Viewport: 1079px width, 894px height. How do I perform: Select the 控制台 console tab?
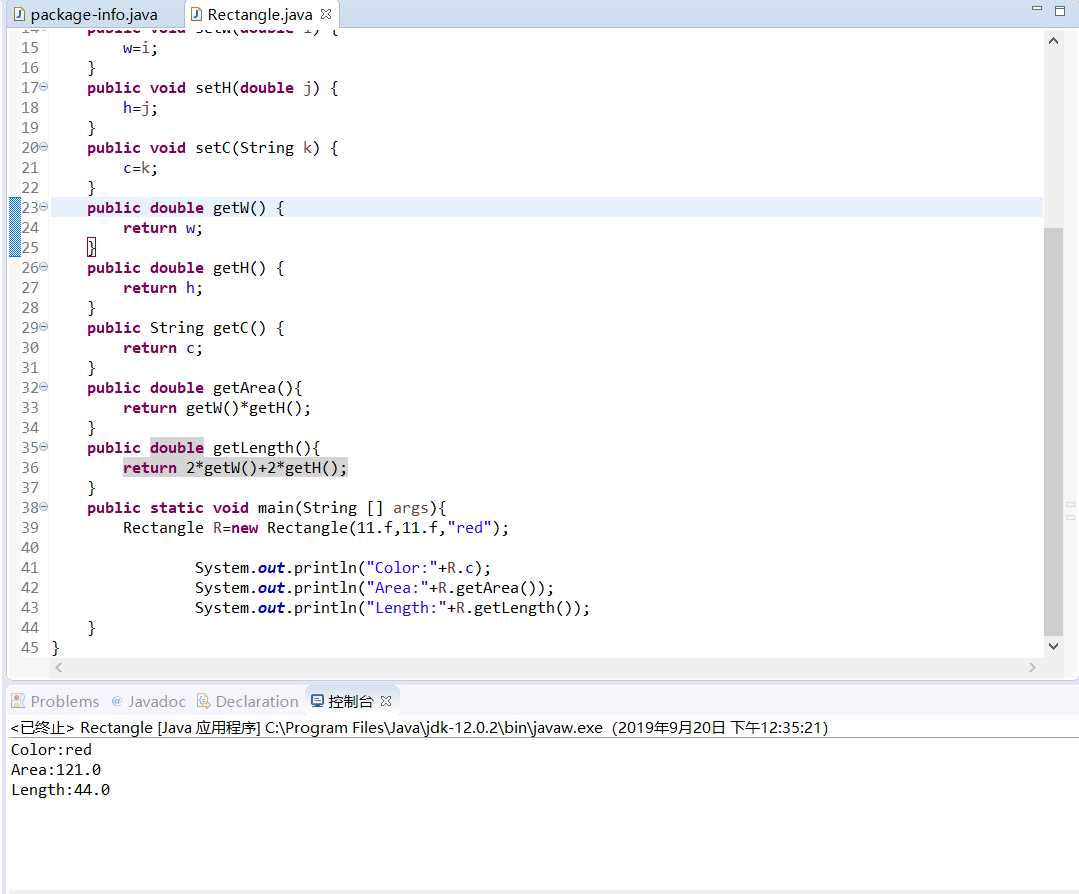(x=350, y=701)
